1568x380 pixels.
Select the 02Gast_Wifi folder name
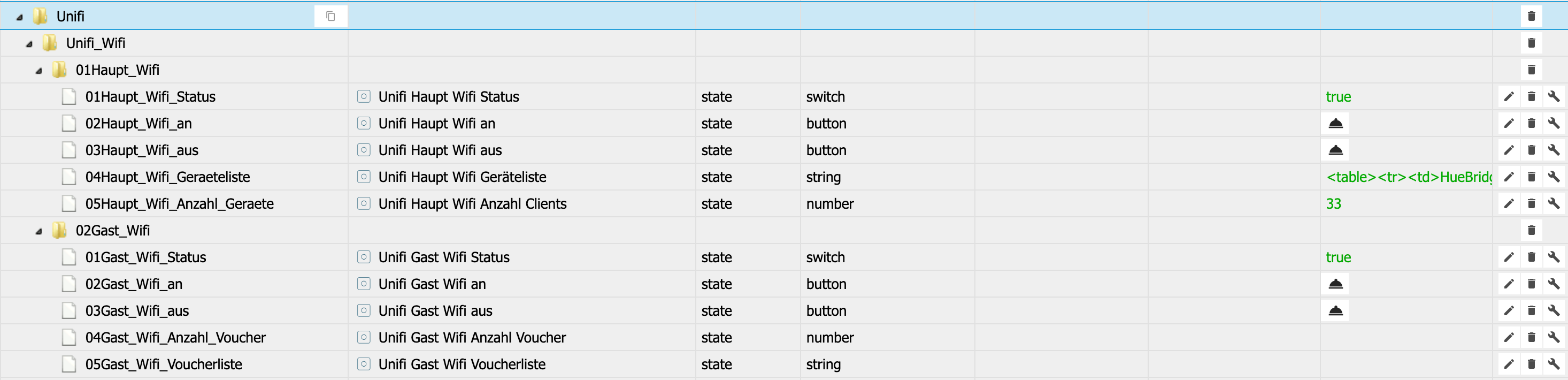click(x=113, y=231)
